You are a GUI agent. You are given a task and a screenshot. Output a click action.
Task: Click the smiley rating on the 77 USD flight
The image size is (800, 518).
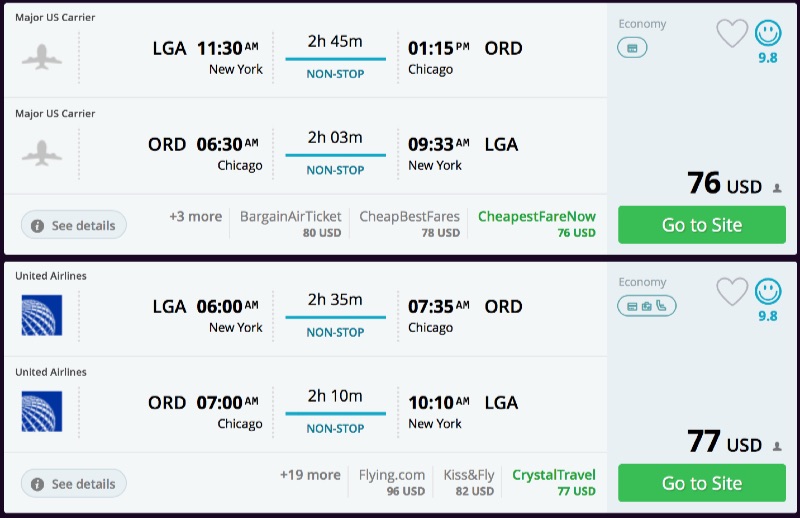pos(768,292)
